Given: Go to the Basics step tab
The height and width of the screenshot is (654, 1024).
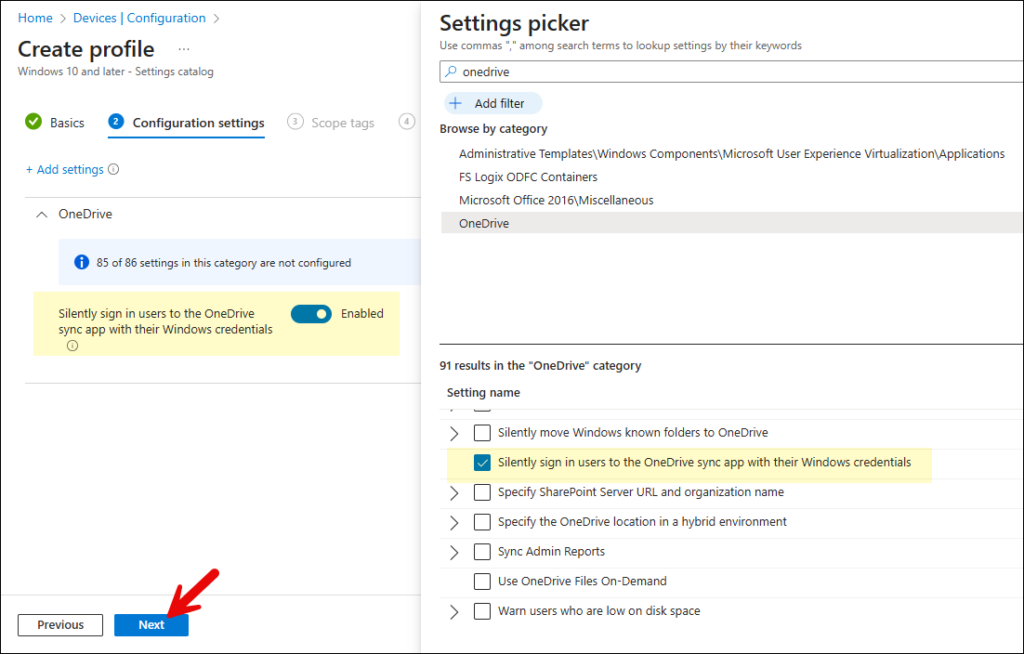Looking at the screenshot, I should point(55,122).
